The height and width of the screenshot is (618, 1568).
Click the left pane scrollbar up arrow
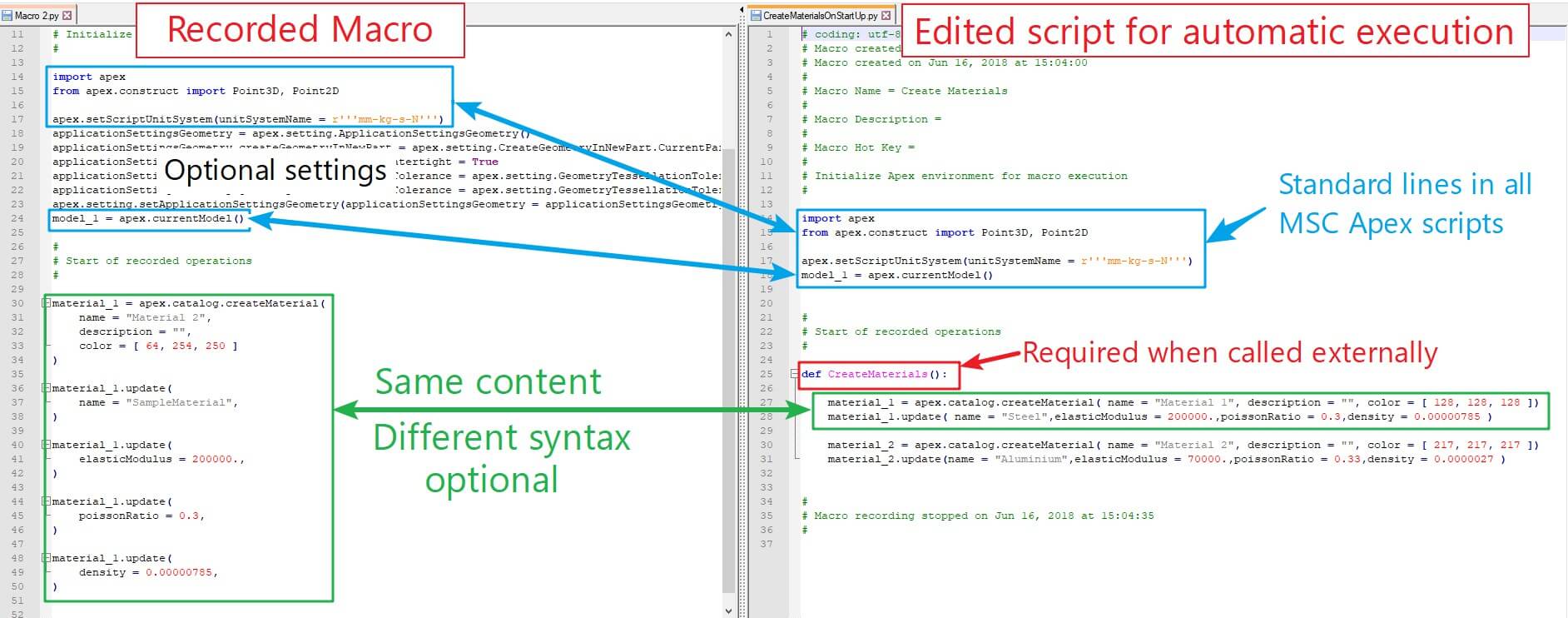pyautogui.click(x=729, y=35)
